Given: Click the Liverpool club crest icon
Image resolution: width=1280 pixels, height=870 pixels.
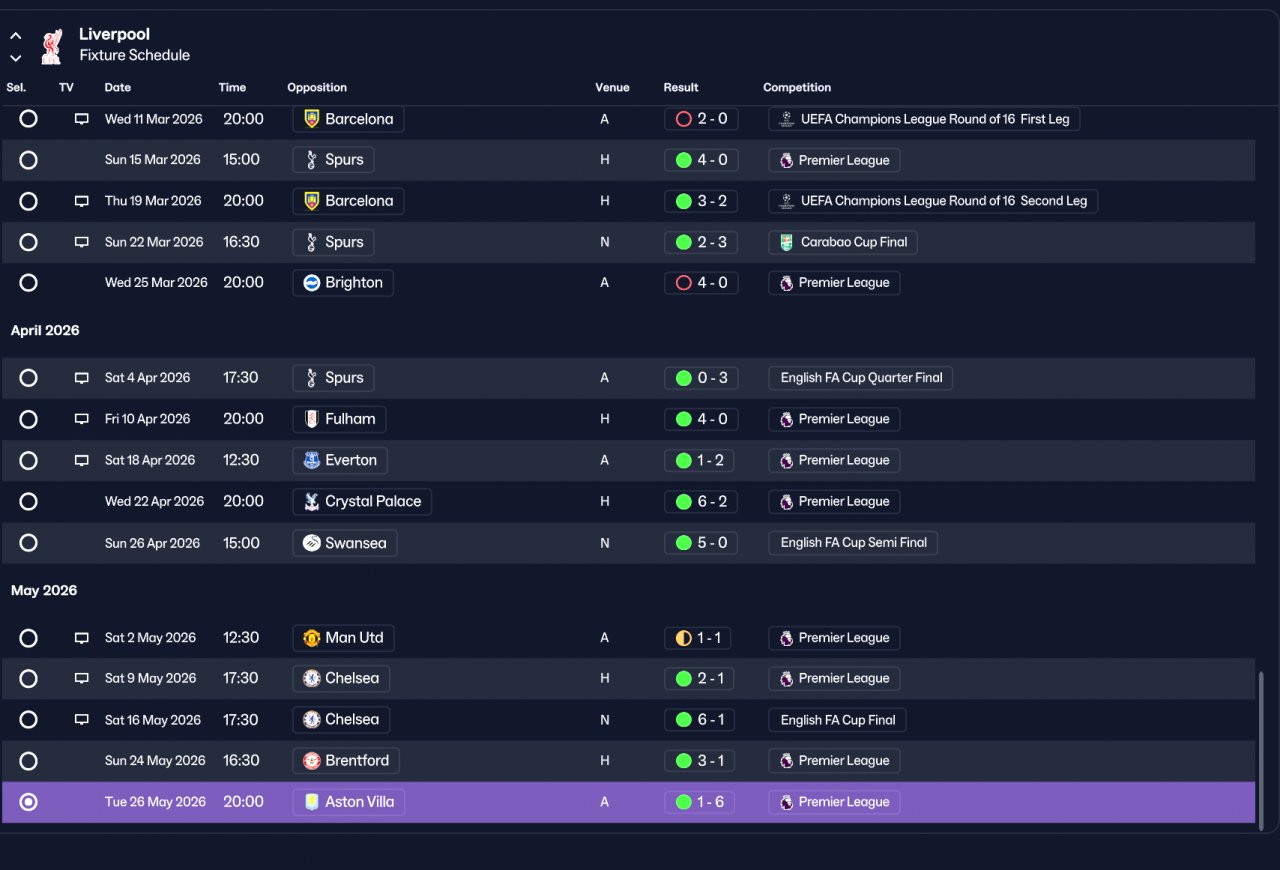Looking at the screenshot, I should pyautogui.click(x=51, y=45).
